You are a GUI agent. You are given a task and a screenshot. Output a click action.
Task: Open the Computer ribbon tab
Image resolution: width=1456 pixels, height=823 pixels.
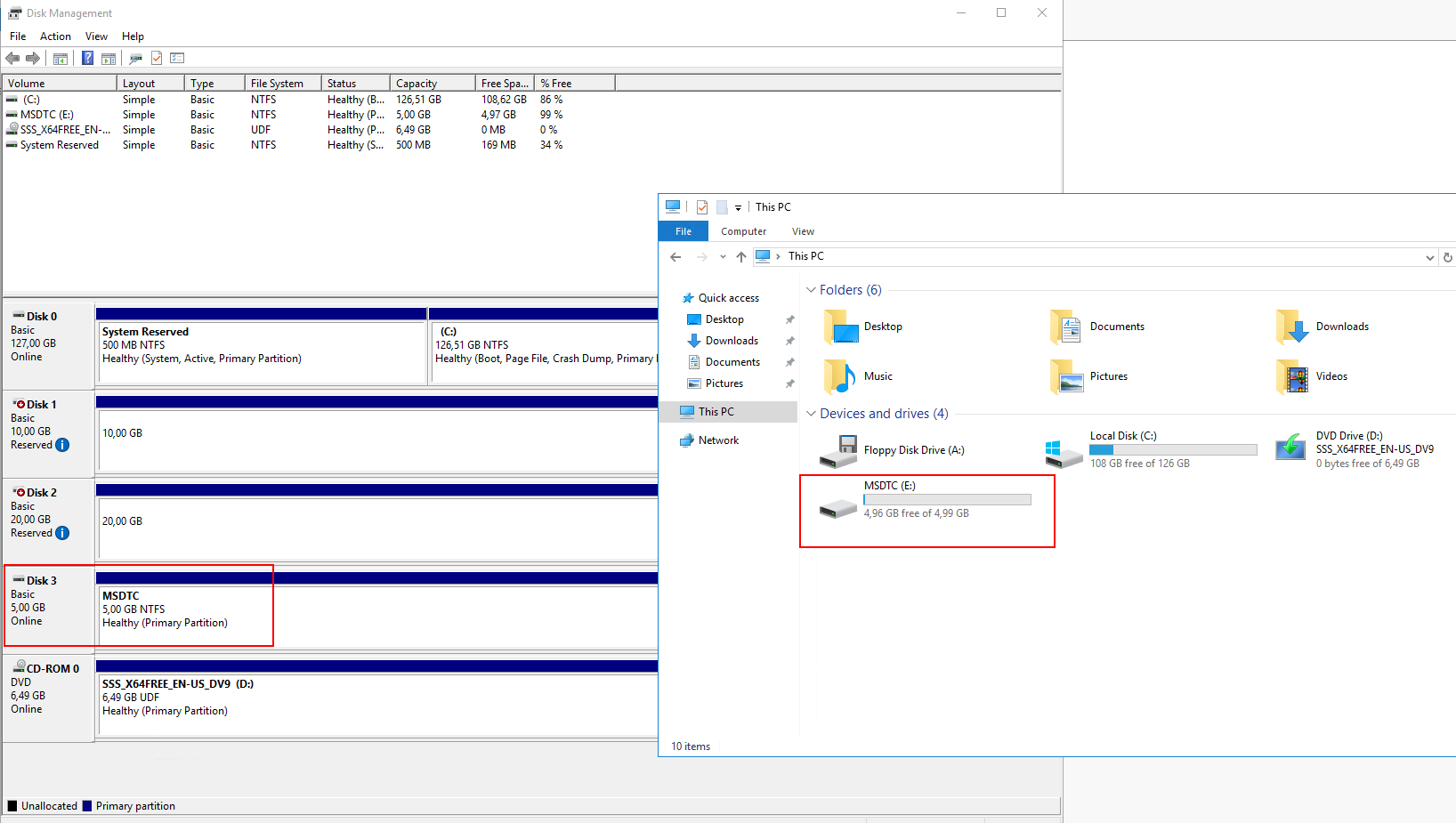click(x=743, y=231)
